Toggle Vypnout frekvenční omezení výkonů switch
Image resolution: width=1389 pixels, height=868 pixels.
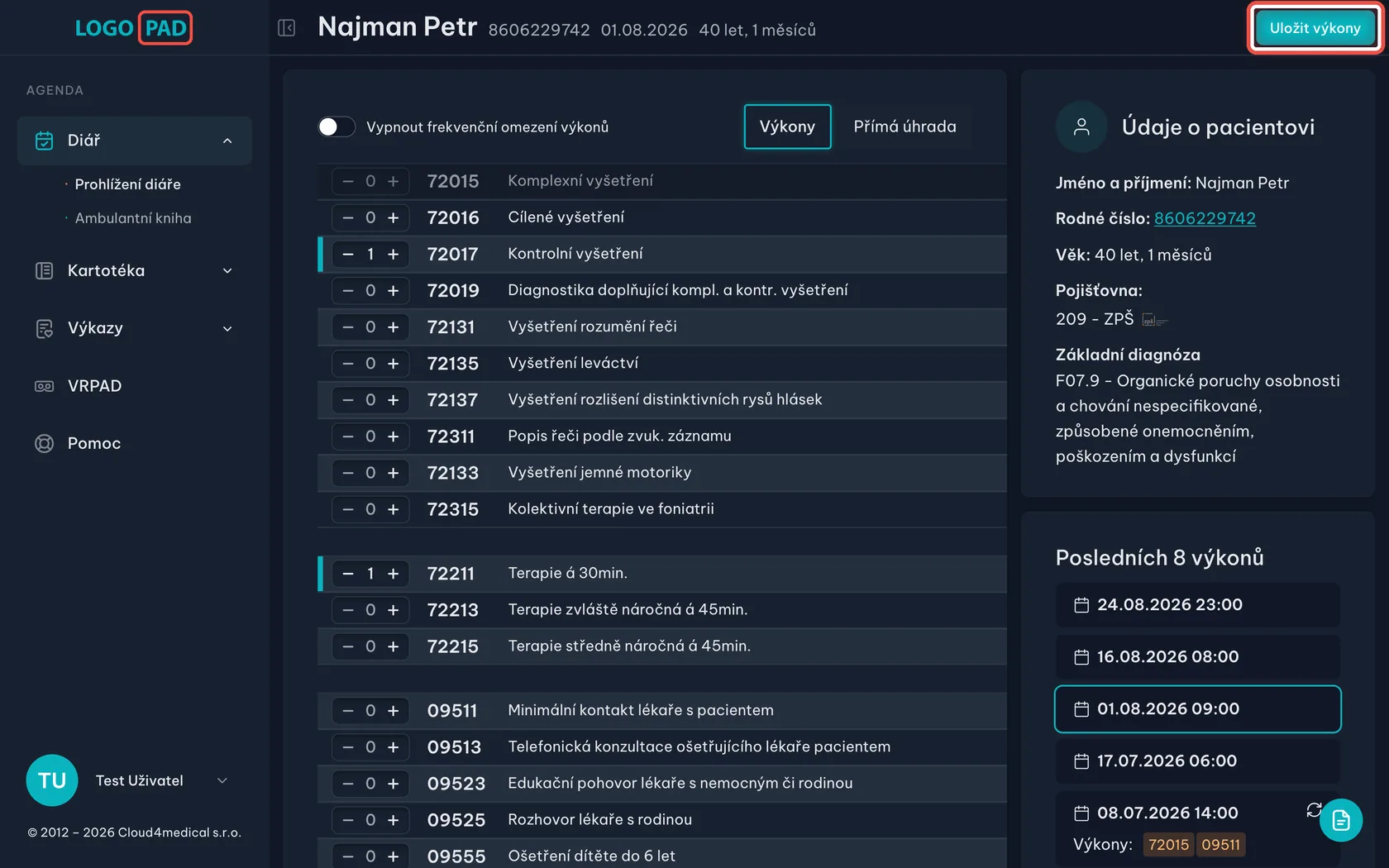pyautogui.click(x=337, y=126)
